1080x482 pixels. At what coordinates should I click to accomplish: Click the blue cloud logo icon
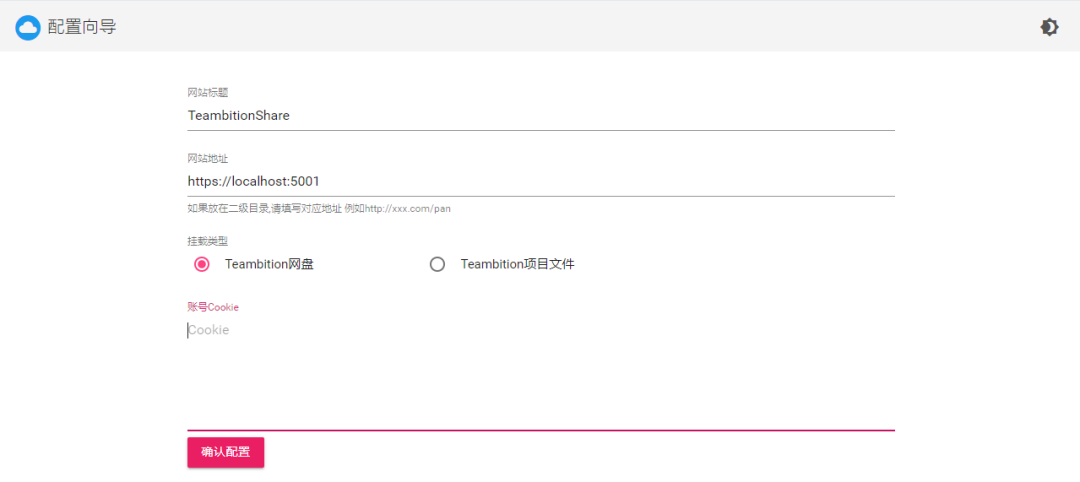(28, 27)
